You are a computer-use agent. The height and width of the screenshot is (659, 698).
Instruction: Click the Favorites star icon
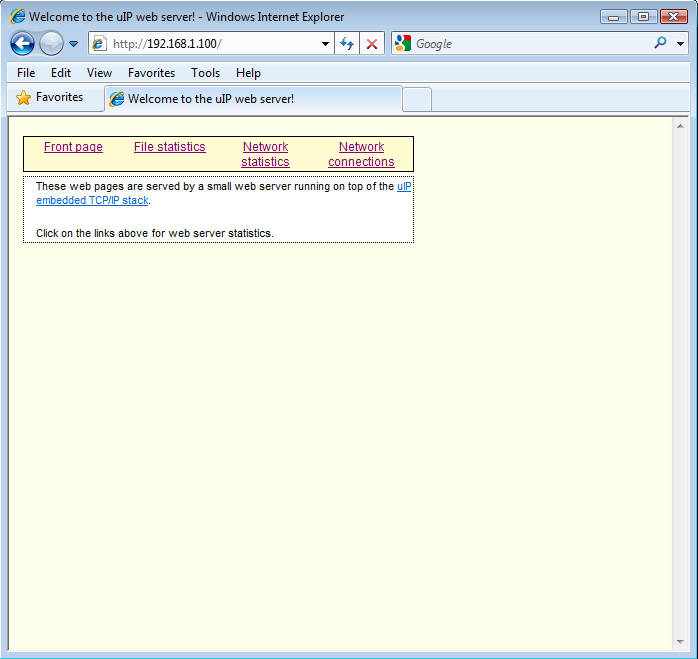click(x=24, y=98)
